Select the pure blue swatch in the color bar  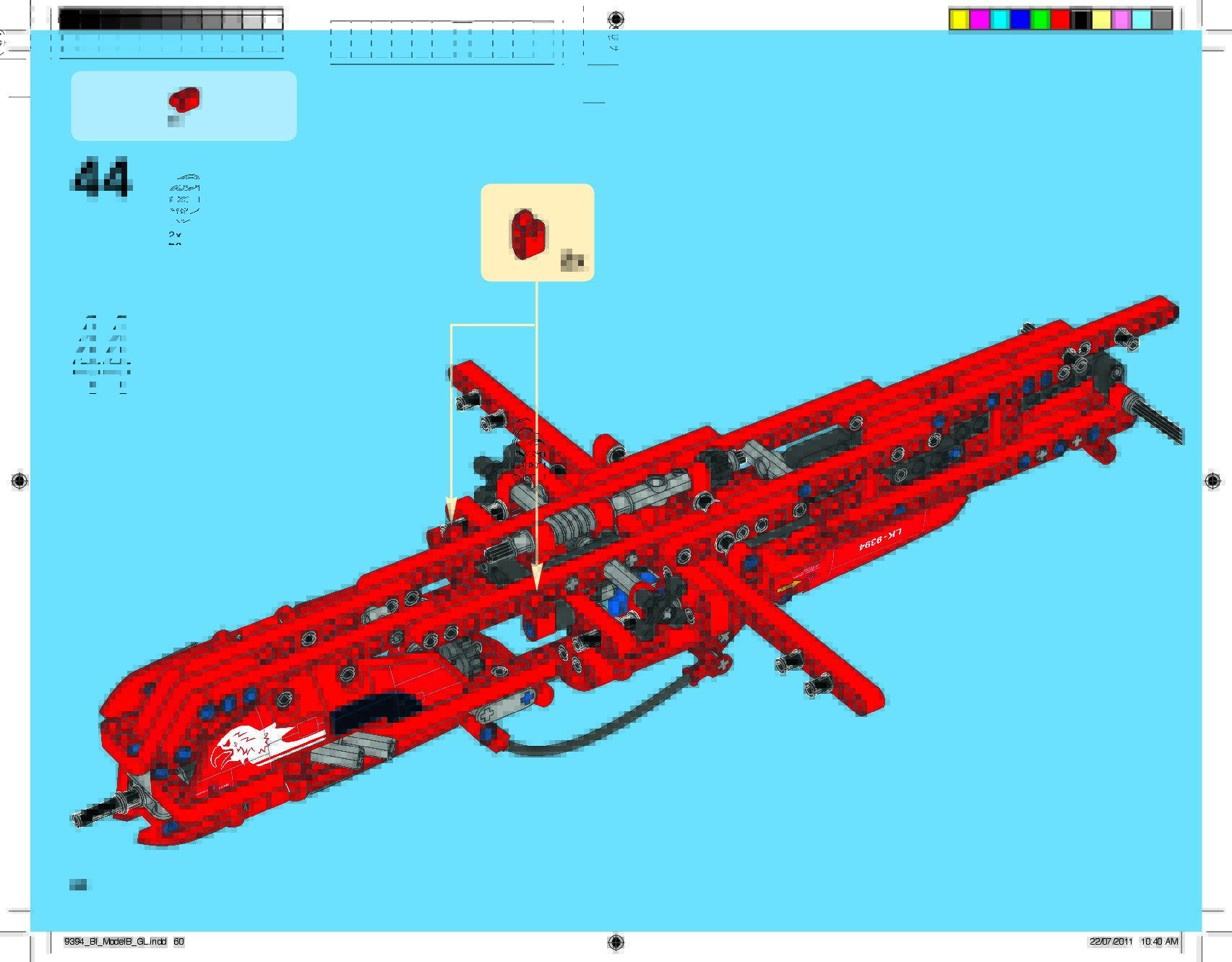[x=1020, y=20]
